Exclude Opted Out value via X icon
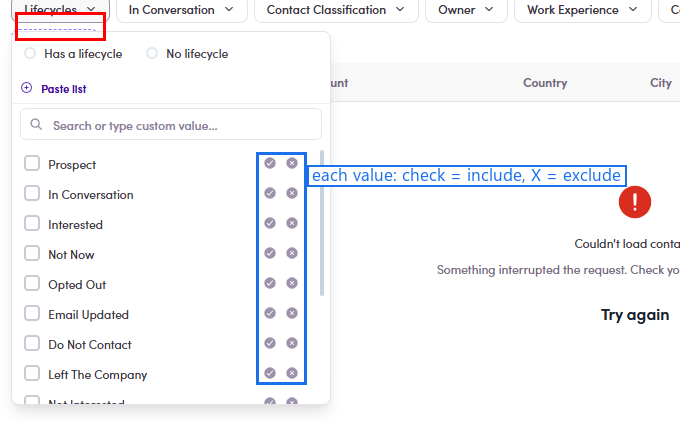680x422 pixels. point(292,283)
